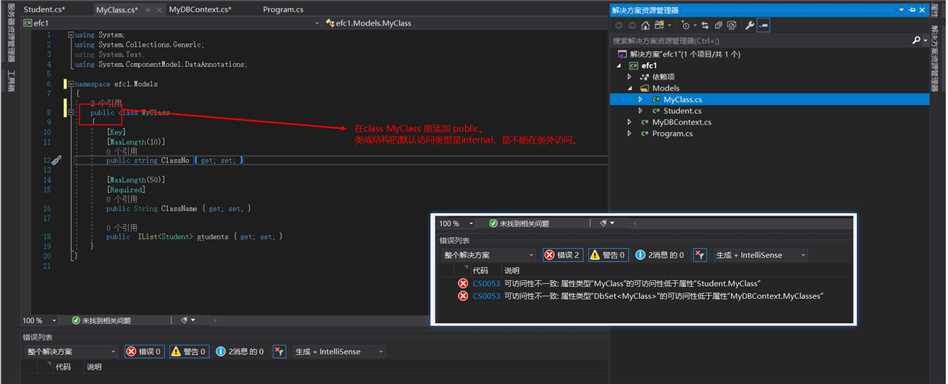Collapse the Models folder node
Screen dimensions: 948x384
(629, 88)
